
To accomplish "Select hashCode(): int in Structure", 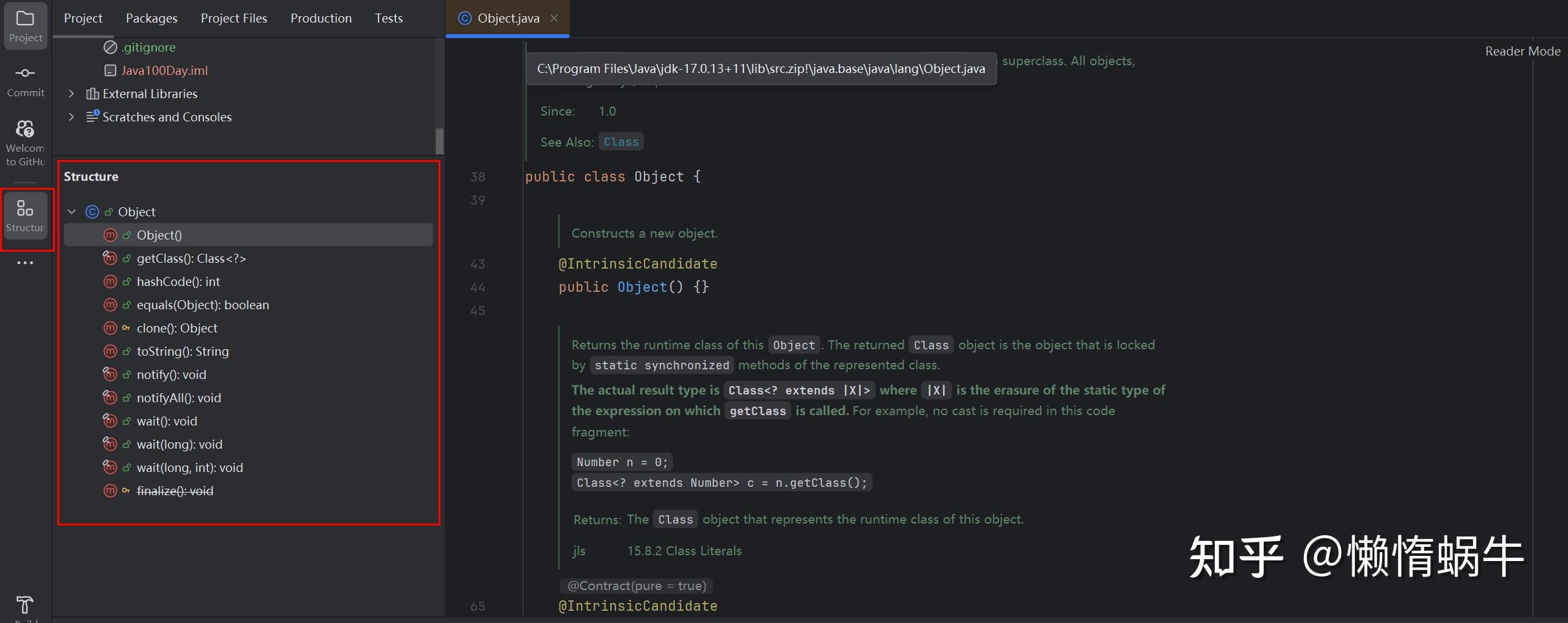I will [178, 281].
